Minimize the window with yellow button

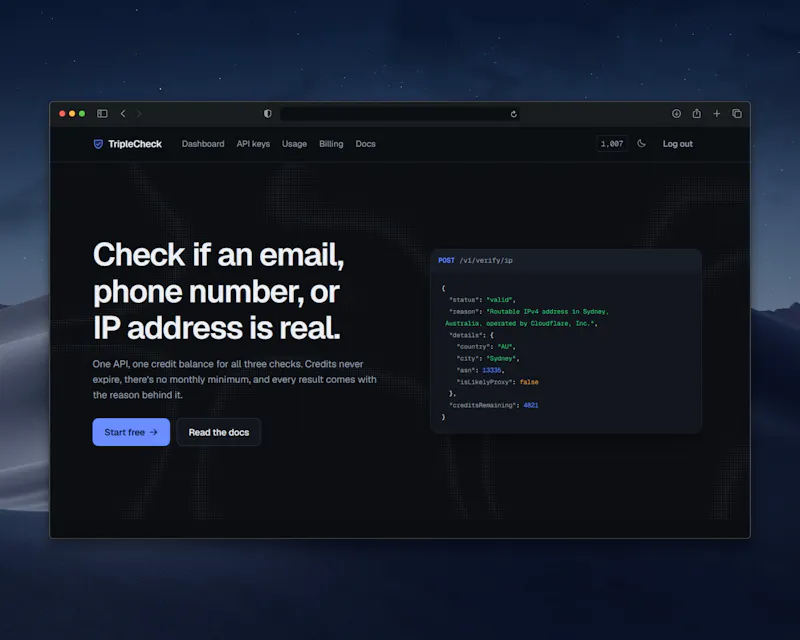point(72,113)
